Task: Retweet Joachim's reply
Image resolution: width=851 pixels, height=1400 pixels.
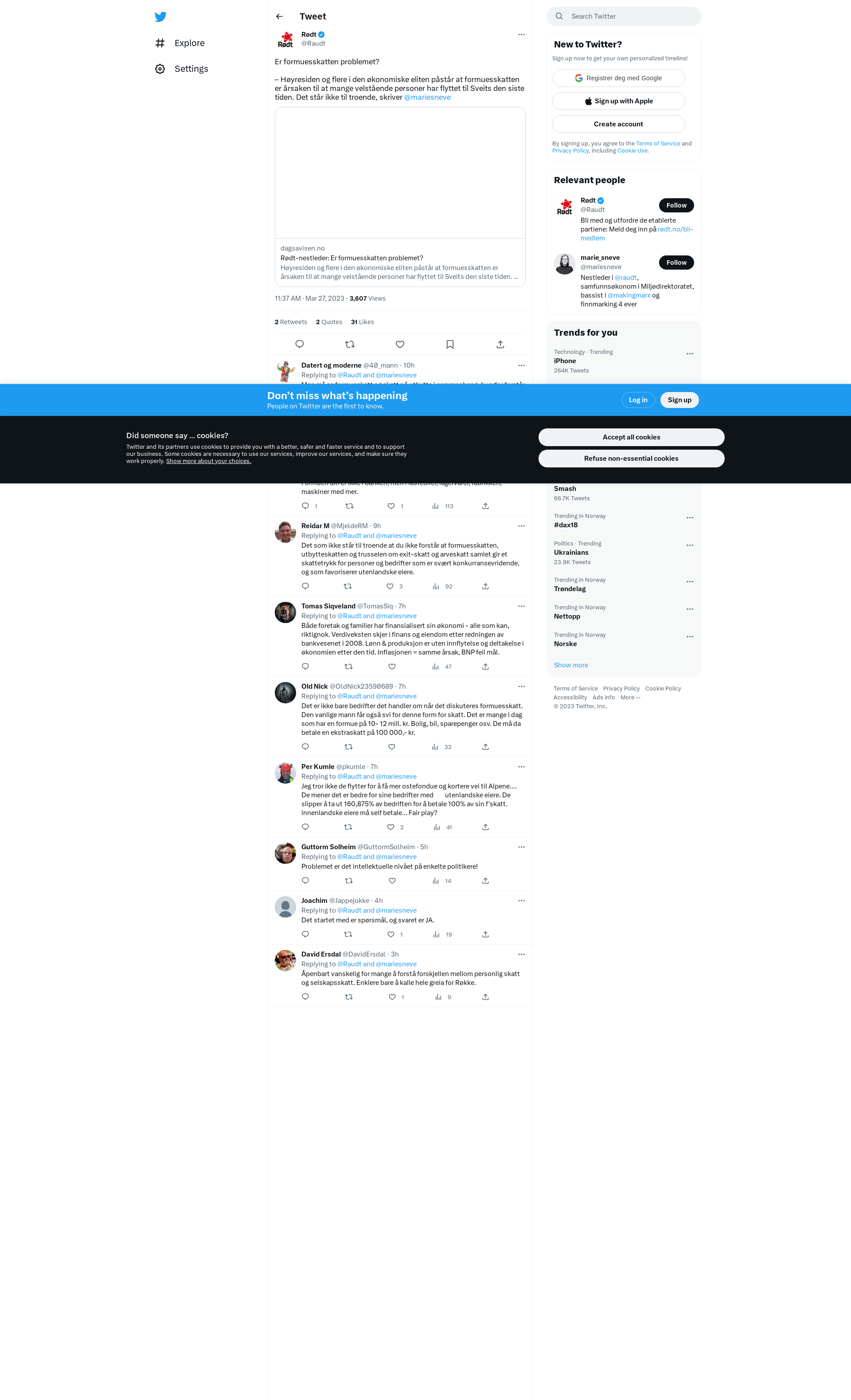Action: pyautogui.click(x=348, y=934)
